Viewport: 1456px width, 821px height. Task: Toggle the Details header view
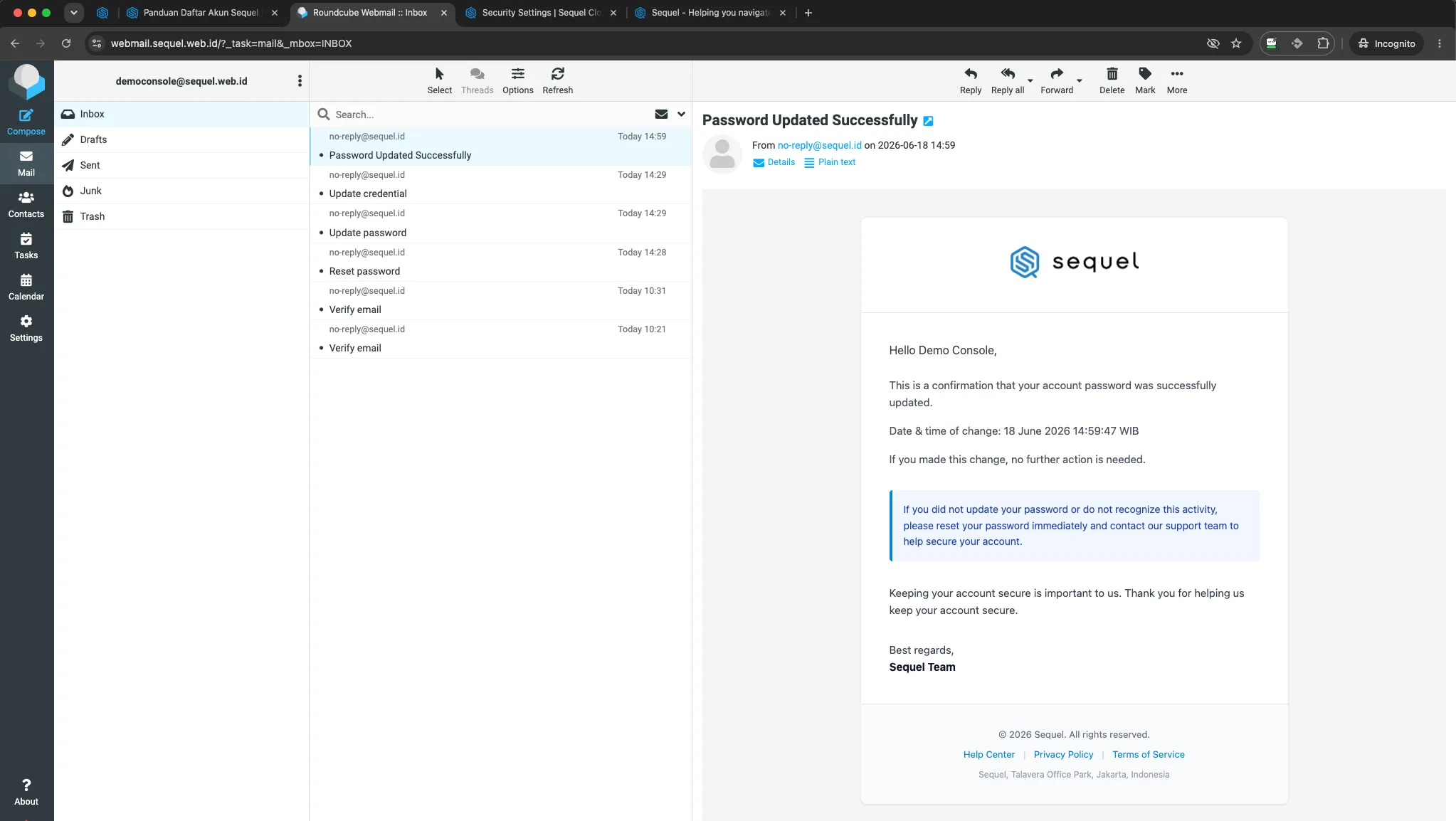tap(774, 162)
